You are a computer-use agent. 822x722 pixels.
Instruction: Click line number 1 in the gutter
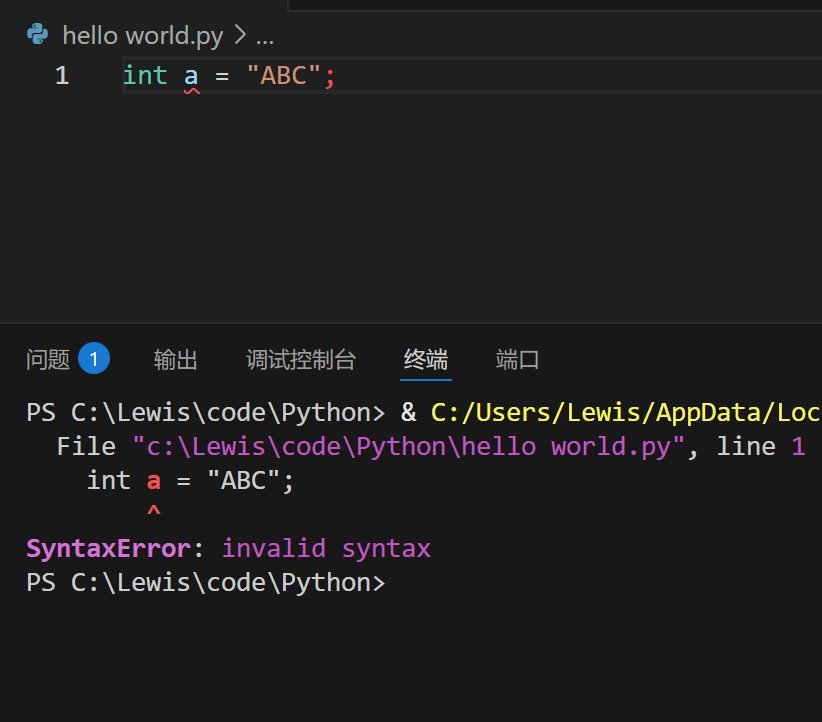click(x=62, y=76)
